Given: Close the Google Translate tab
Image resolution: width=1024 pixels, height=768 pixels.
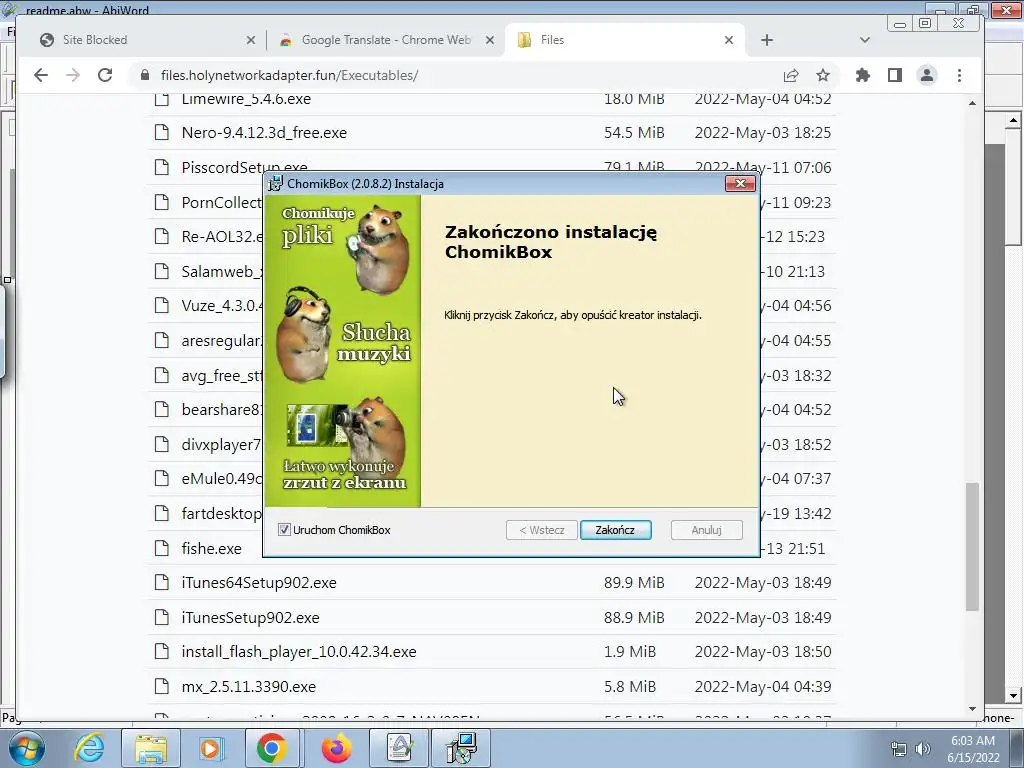Looking at the screenshot, I should coord(490,40).
